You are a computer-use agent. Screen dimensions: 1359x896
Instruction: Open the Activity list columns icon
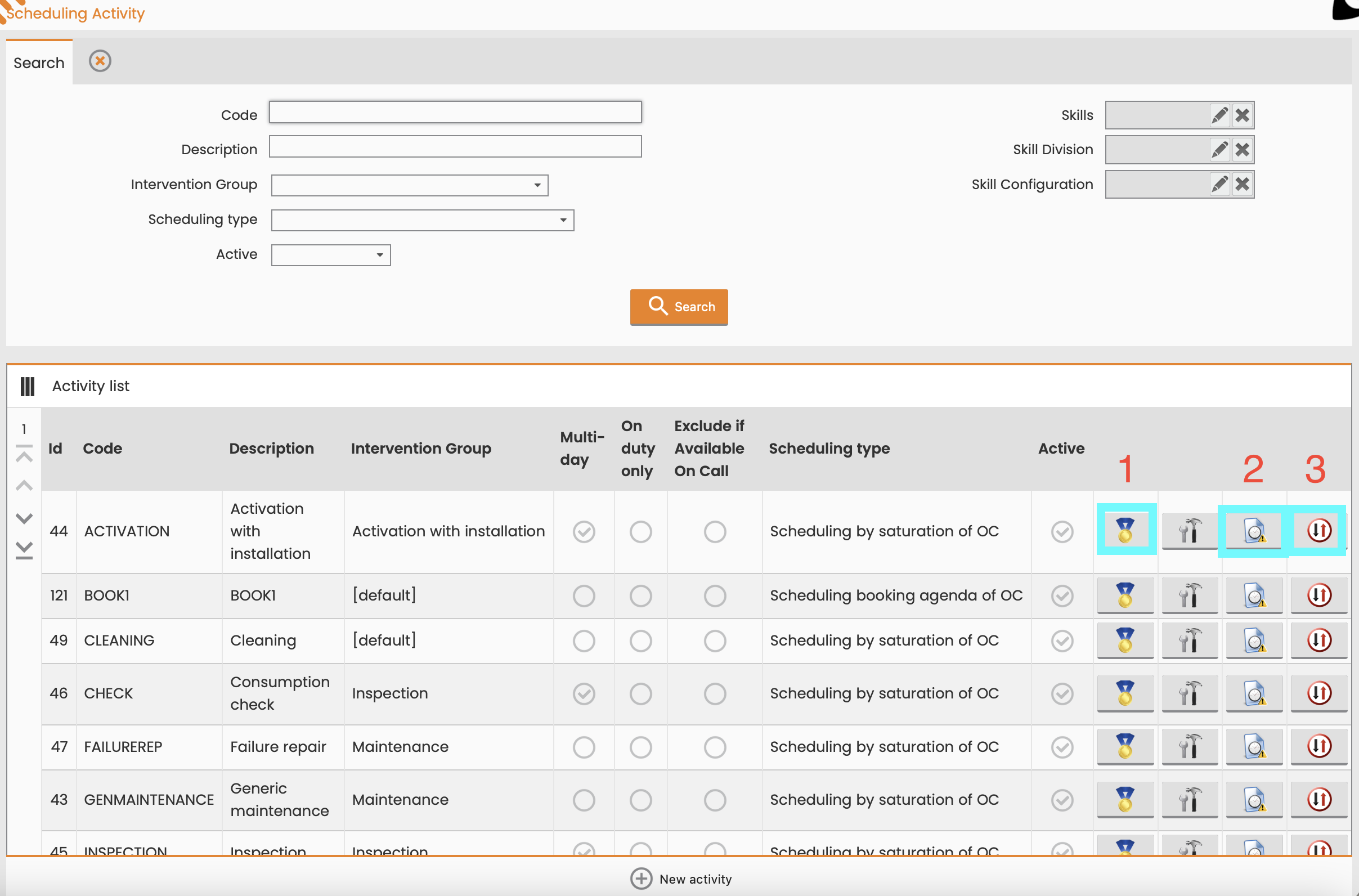(28, 386)
